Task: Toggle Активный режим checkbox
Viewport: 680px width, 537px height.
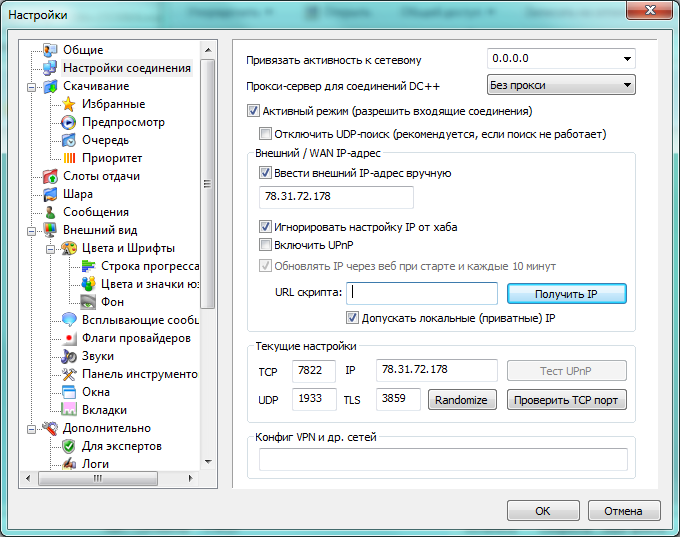Action: pyautogui.click(x=253, y=111)
